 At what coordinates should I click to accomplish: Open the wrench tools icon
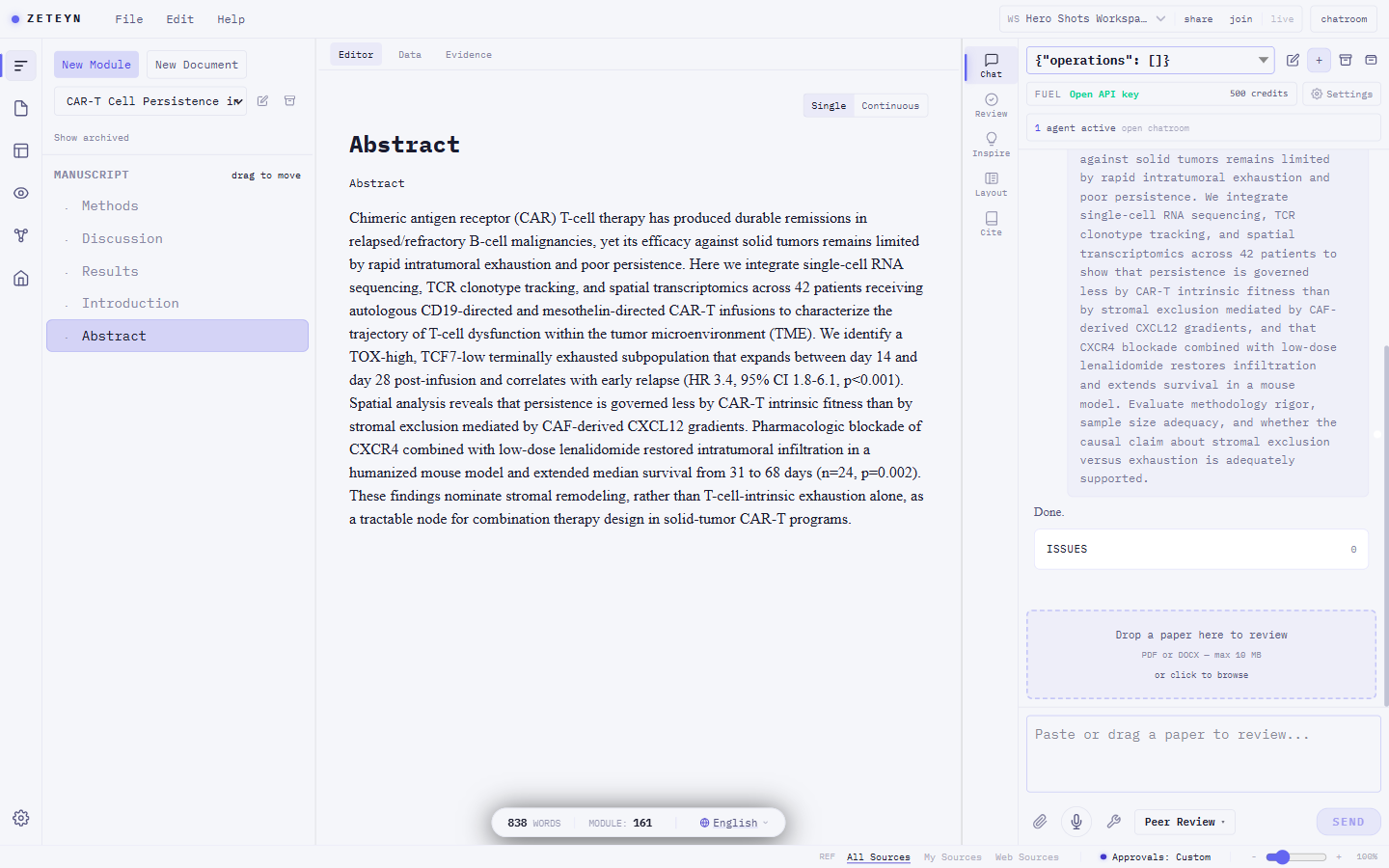click(x=1113, y=822)
